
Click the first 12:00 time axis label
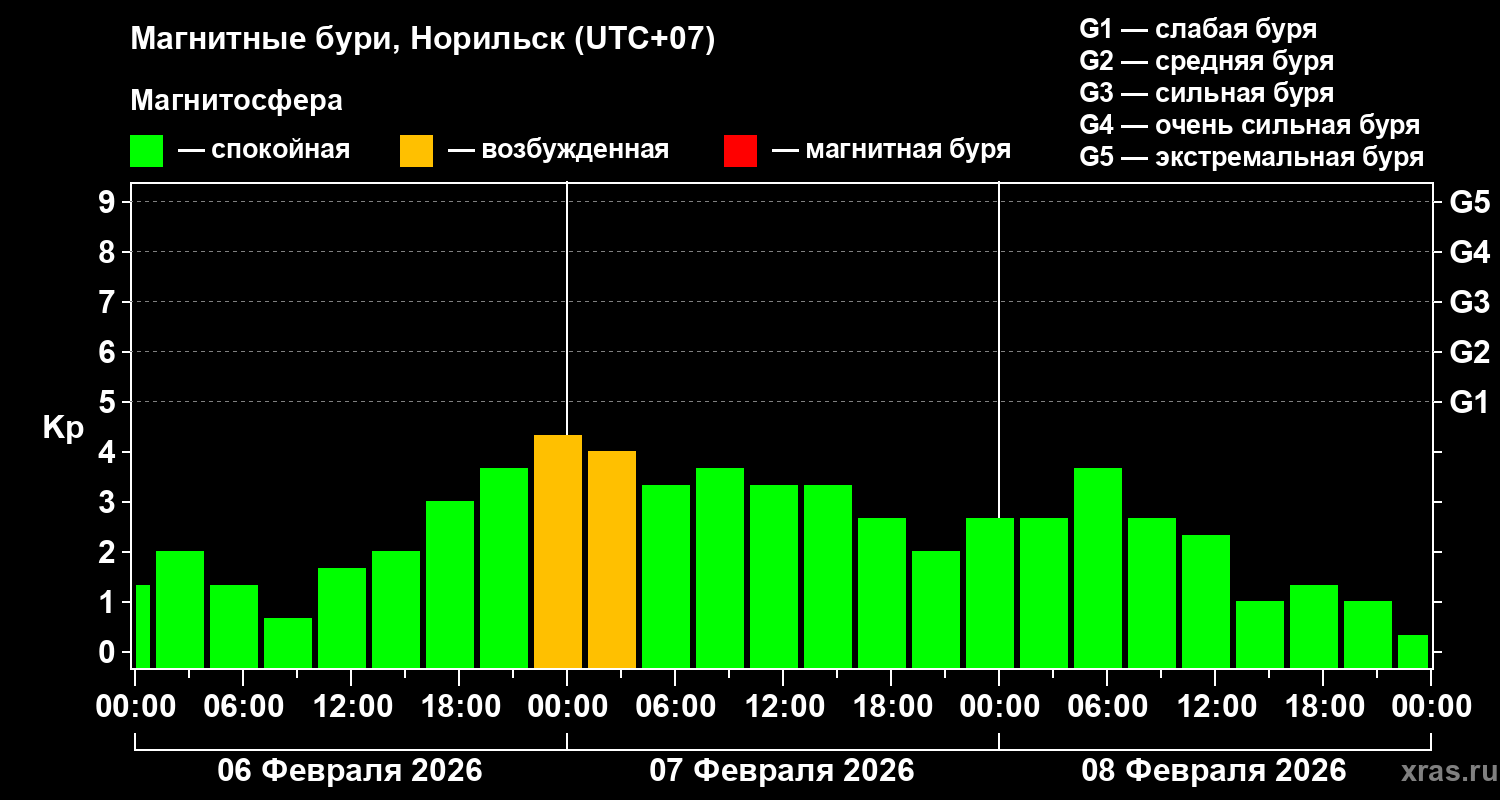pos(350,706)
